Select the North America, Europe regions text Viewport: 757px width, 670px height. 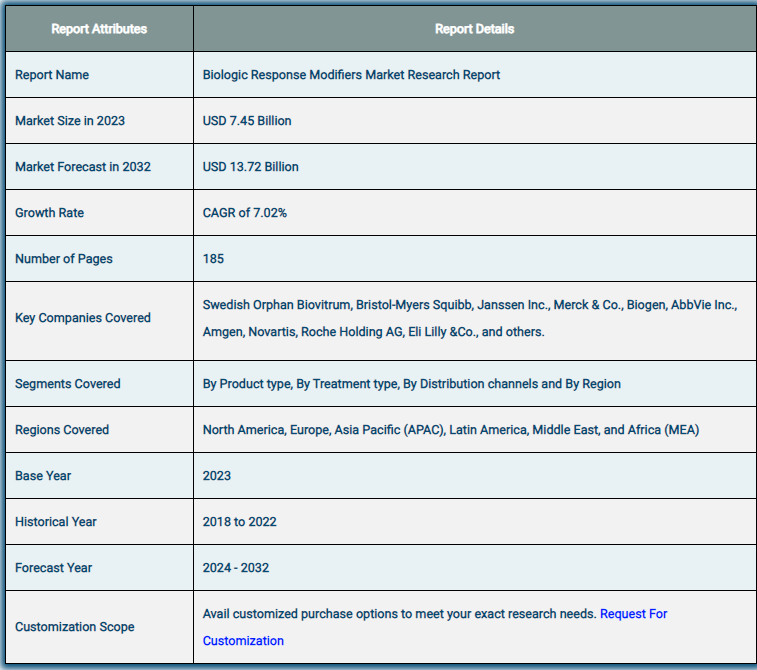(450, 430)
